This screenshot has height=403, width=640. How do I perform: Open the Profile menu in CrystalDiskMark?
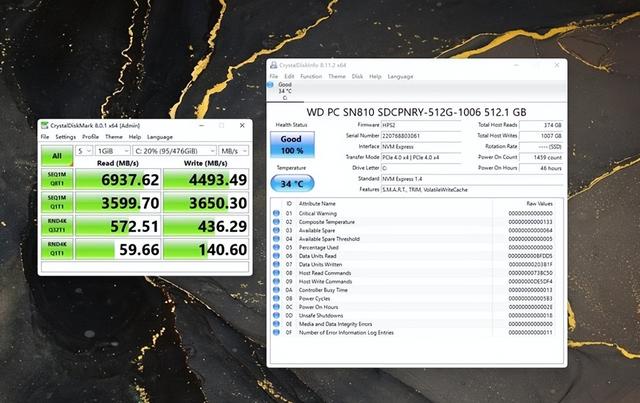[90, 137]
